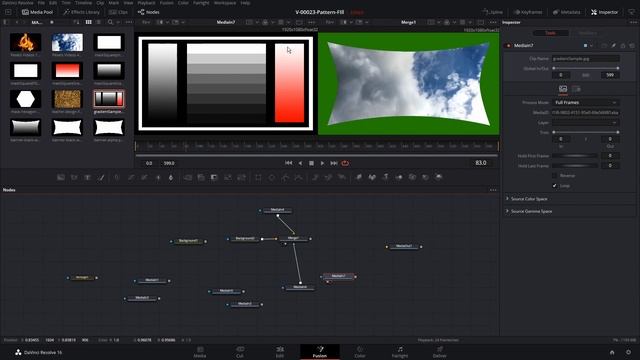Click play forward button

point(322,163)
